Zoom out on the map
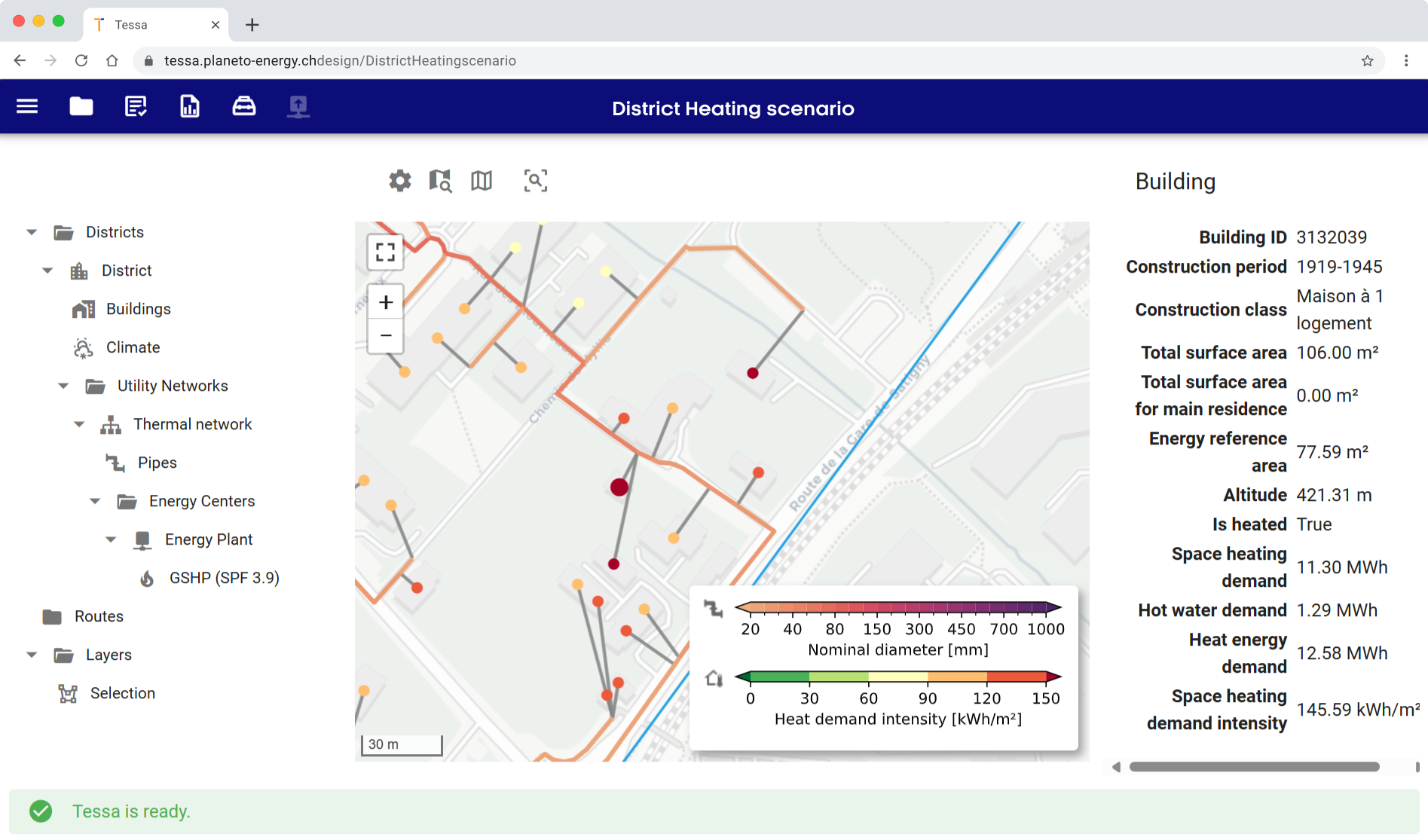1428x840 pixels. pos(386,336)
